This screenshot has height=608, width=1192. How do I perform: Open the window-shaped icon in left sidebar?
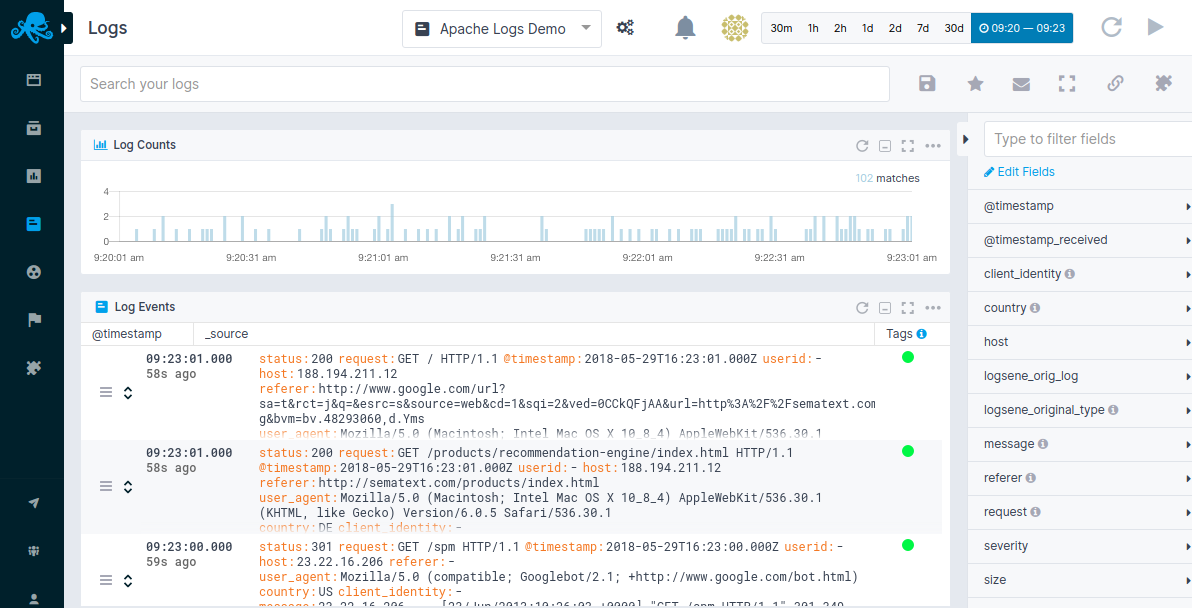(x=33, y=80)
